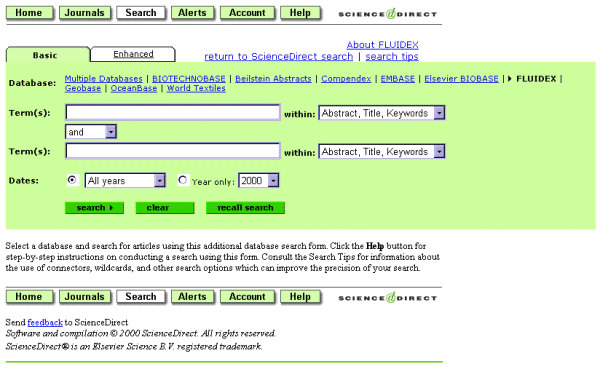Viewport: 600px width, 372px height.
Task: Click the ScienceDirect logo in bottom navigation
Action: 387,298
